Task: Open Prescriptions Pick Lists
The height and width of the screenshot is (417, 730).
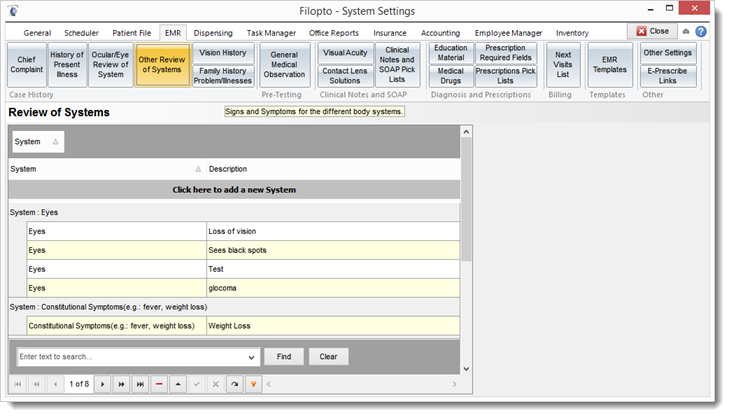Action: (506, 76)
